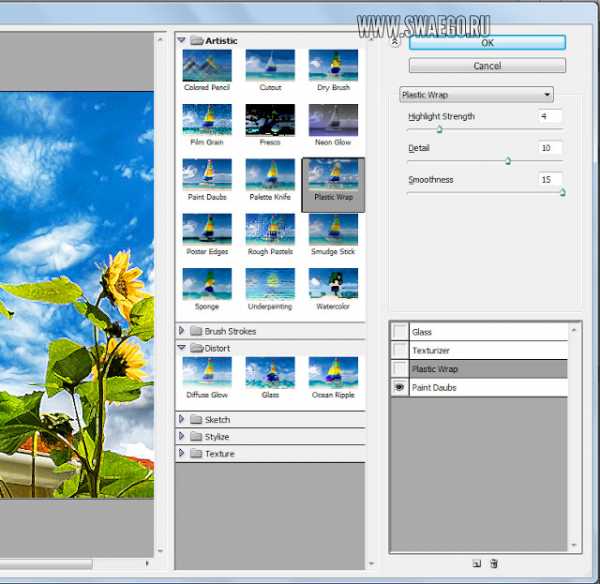The width and height of the screenshot is (600, 584).
Task: Click preview pane scroll up arrow
Action: point(160,39)
